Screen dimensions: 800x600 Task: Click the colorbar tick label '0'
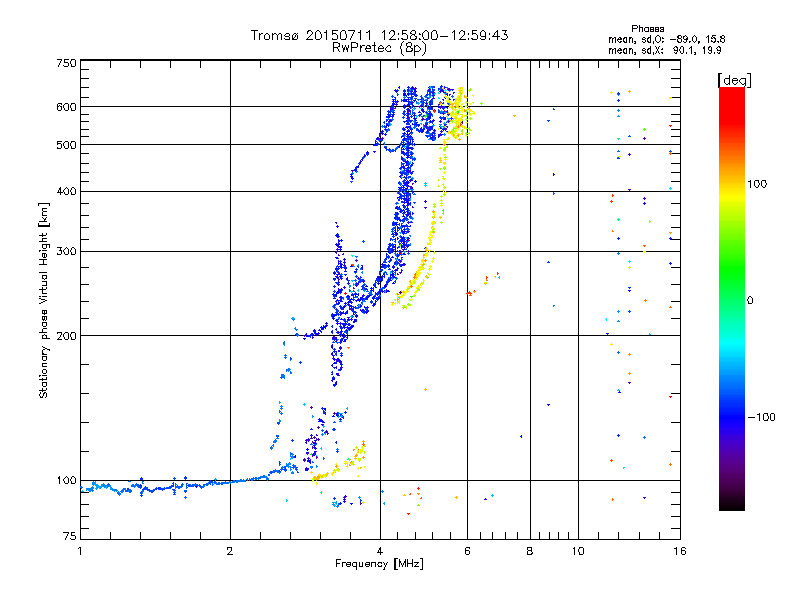(750, 301)
